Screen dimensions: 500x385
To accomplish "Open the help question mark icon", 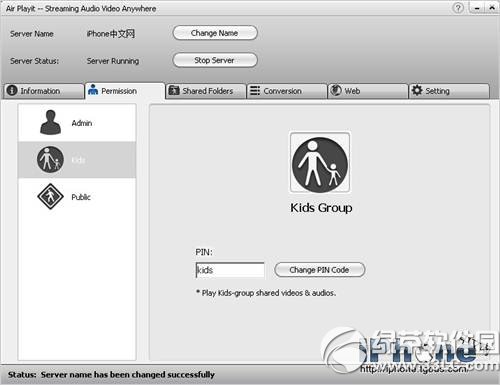I will (x=459, y=8).
